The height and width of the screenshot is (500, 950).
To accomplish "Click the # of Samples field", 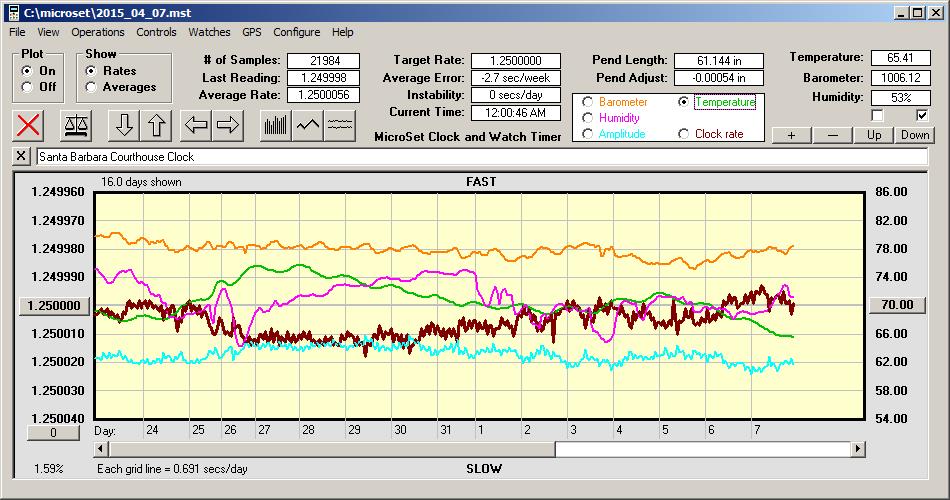I will tap(324, 61).
